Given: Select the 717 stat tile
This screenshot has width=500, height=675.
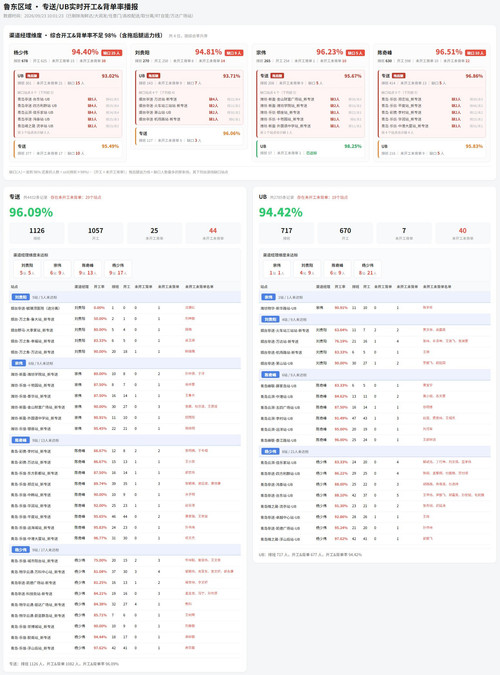Looking at the screenshot, I should [286, 233].
